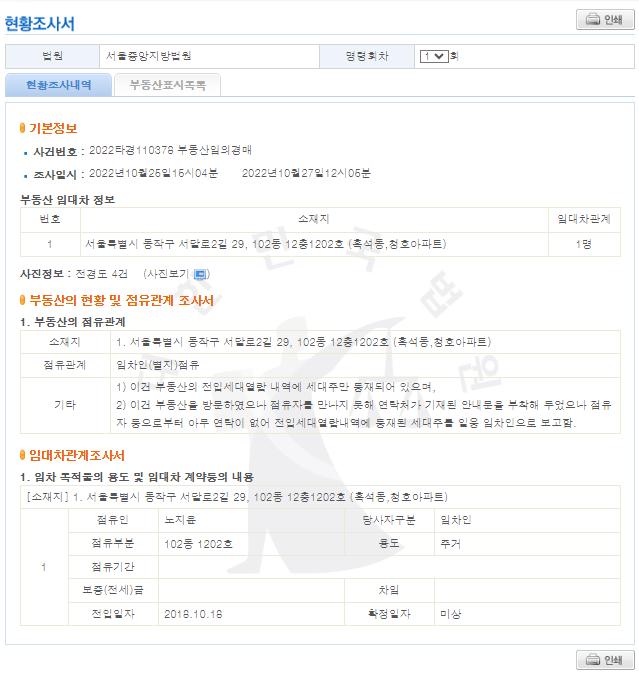Select the case number 2022타경110378 text
639x673 pixels.
(131, 150)
